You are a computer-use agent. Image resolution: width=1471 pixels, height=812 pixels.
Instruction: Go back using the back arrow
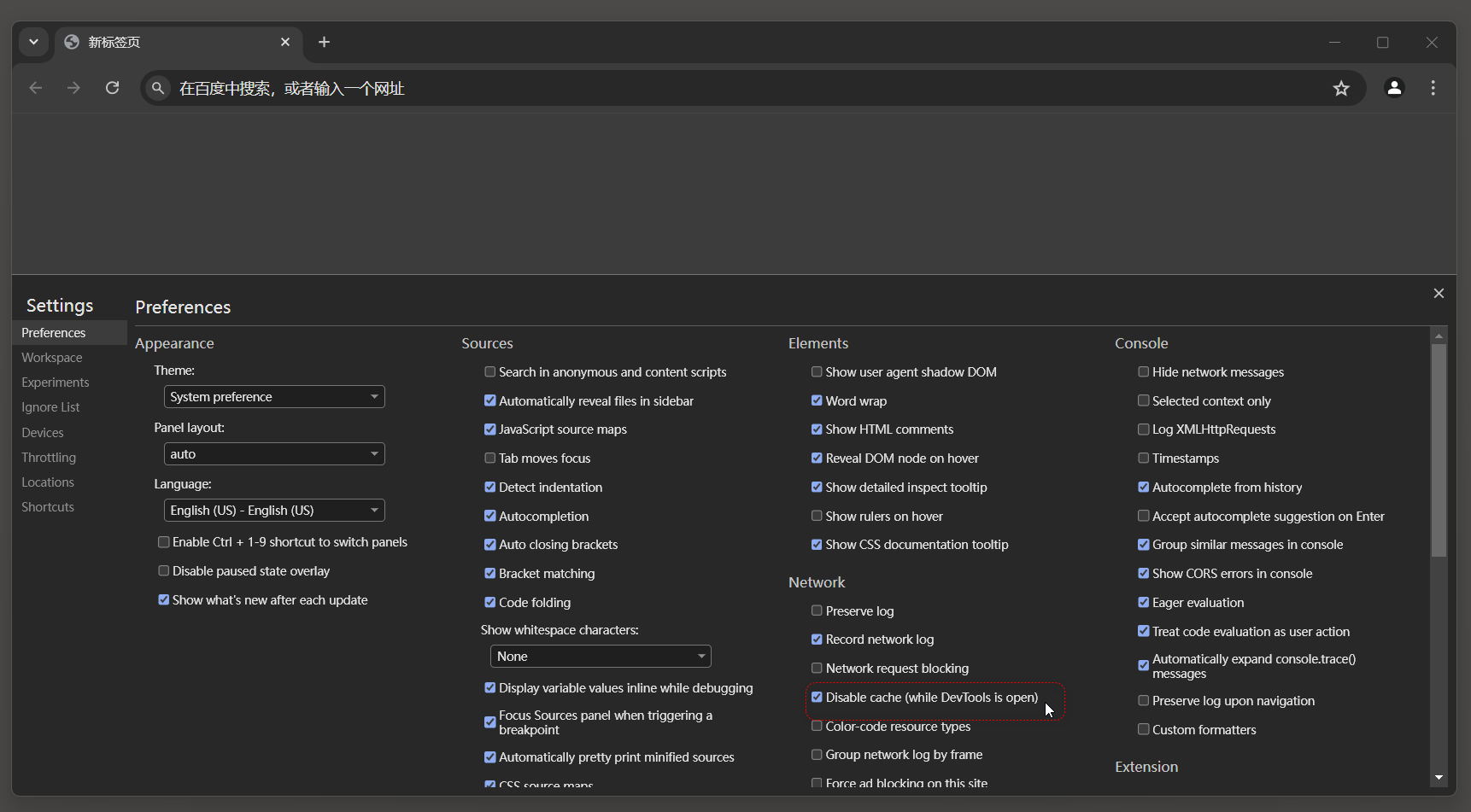pos(35,88)
